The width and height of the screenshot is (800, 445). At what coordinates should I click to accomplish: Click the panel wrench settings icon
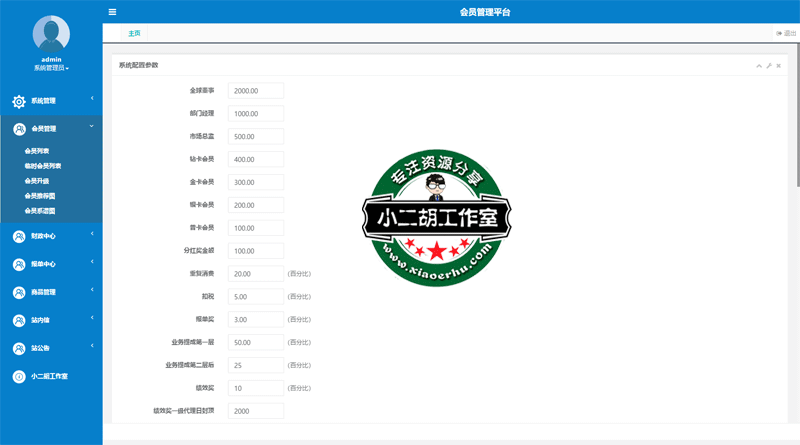(x=768, y=66)
